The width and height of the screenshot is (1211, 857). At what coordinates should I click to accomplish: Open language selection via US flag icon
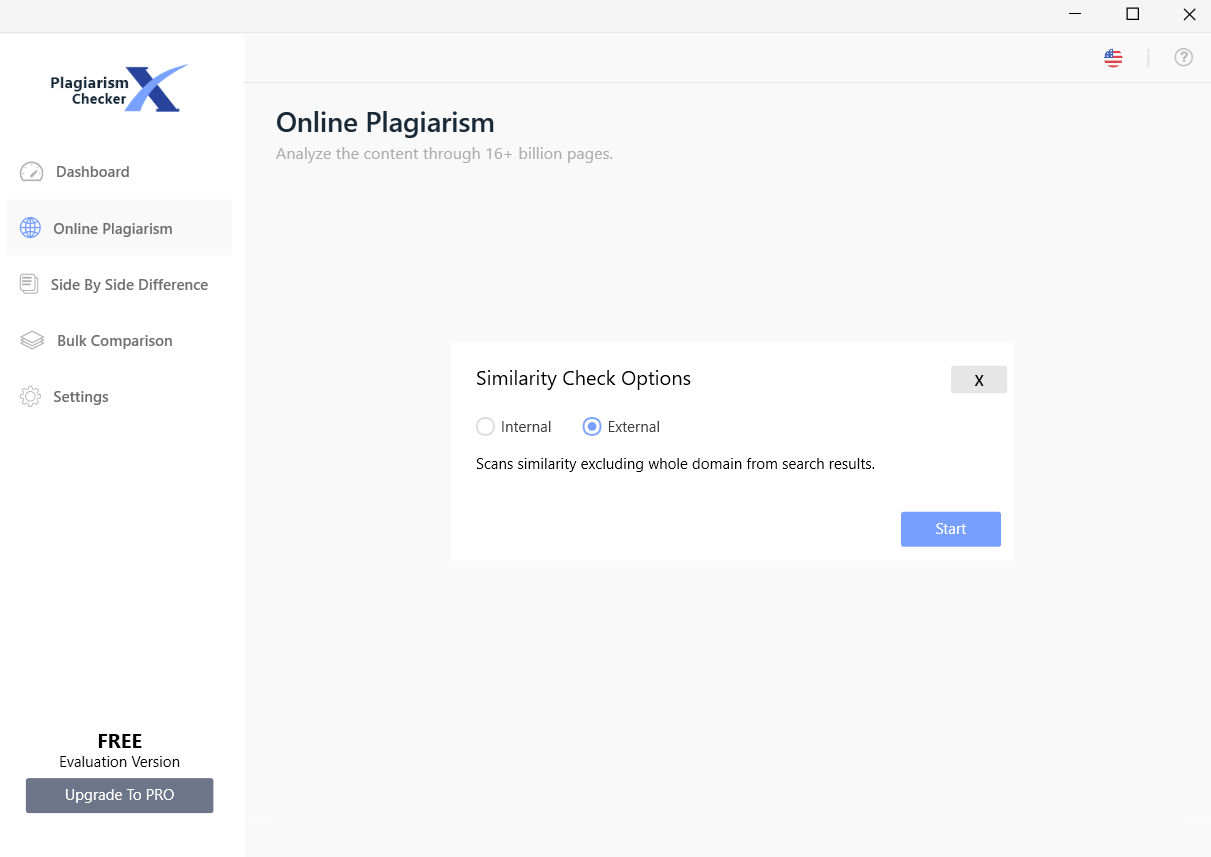click(1113, 57)
